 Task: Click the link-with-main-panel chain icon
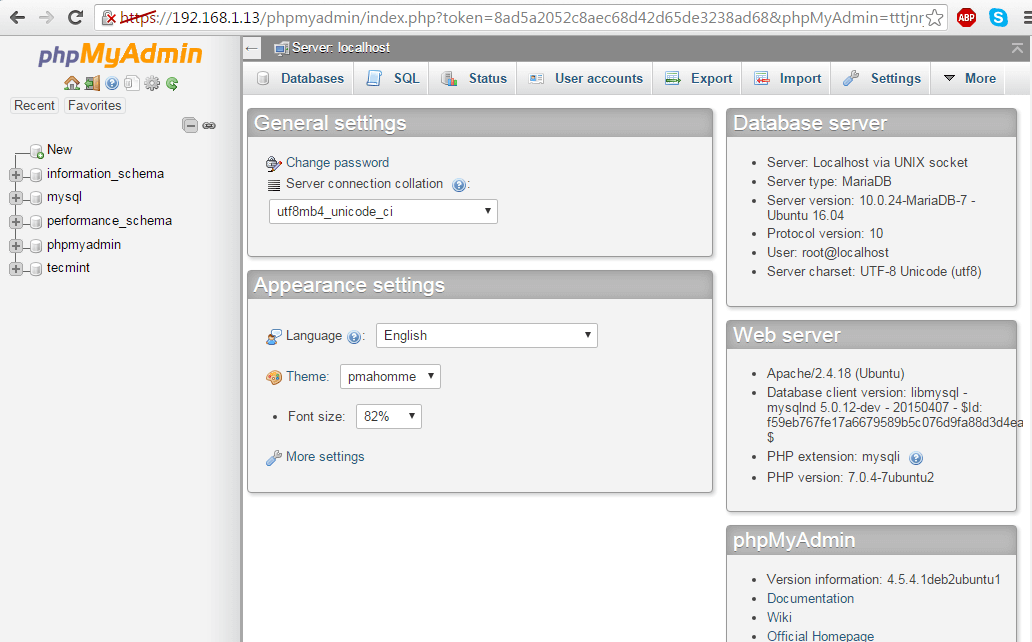(x=209, y=125)
